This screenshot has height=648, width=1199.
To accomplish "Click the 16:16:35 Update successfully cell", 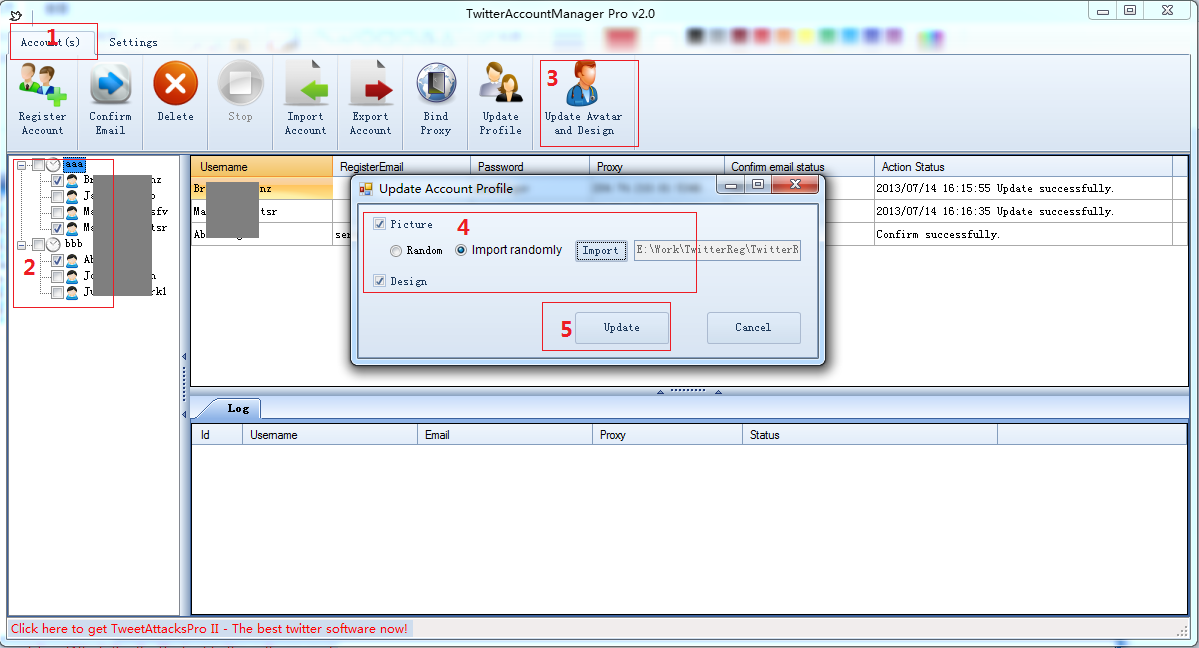I will [x=1023, y=211].
